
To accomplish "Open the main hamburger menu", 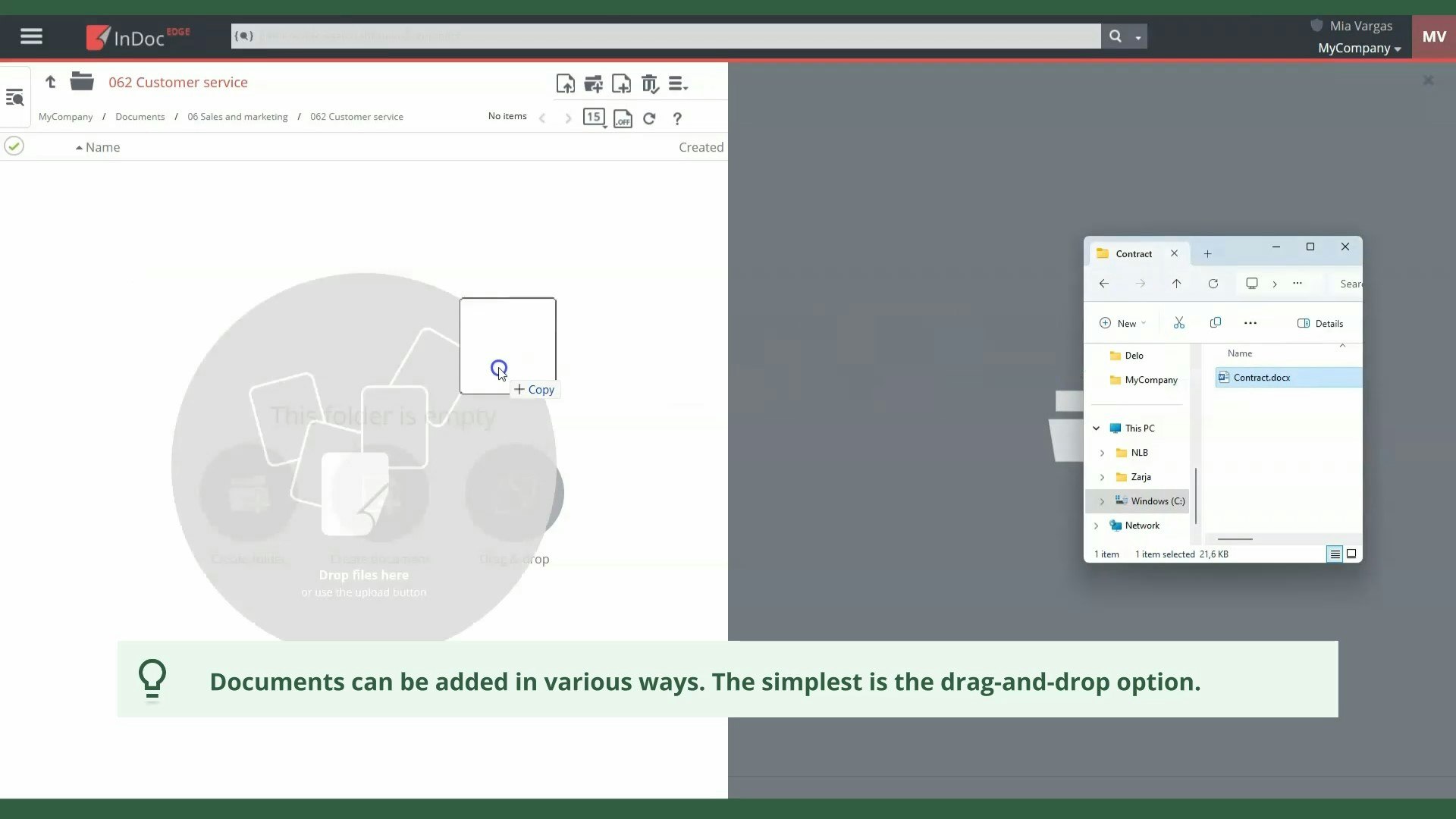I will pyautogui.click(x=31, y=36).
